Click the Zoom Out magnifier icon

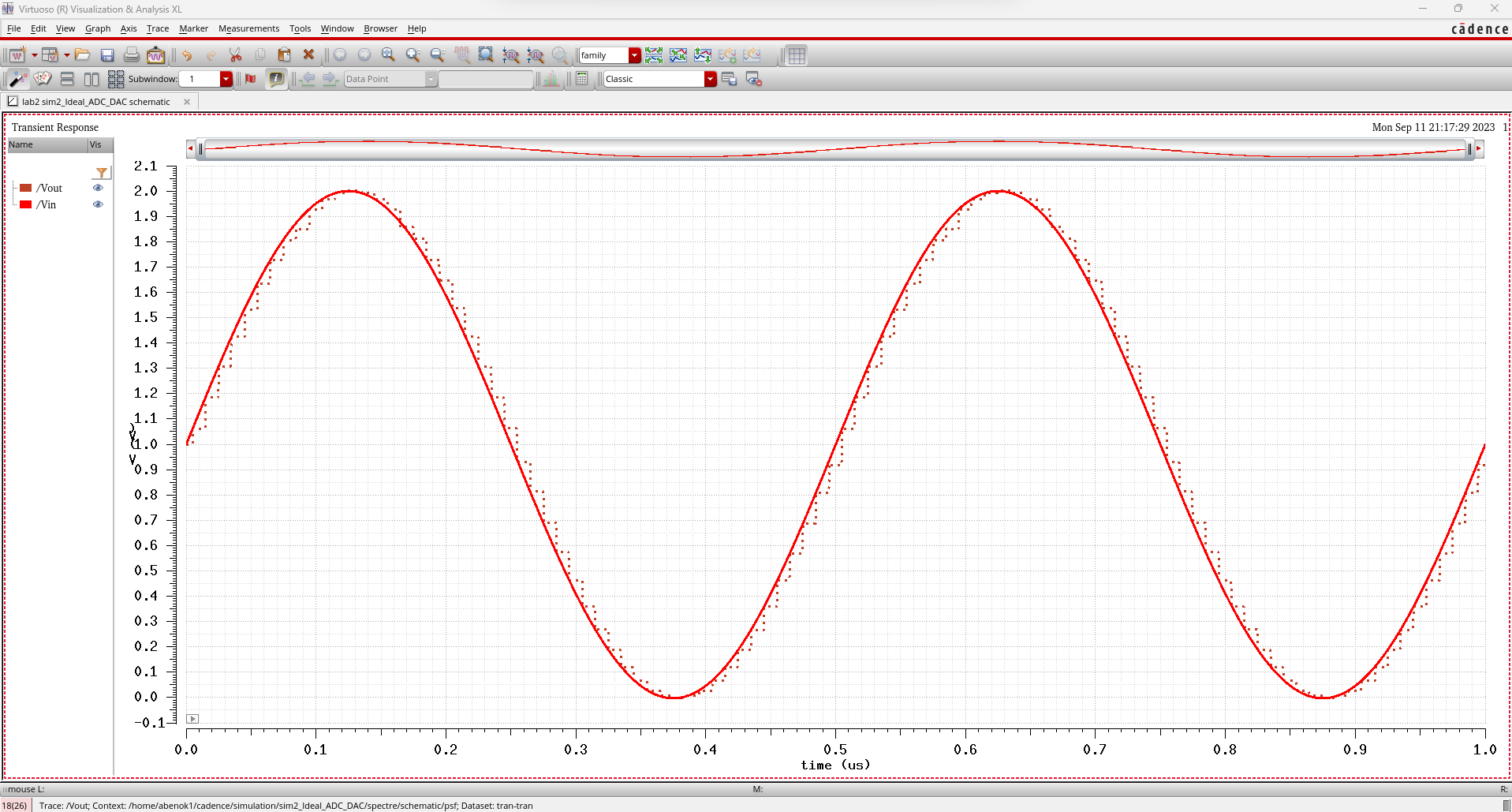(x=437, y=55)
